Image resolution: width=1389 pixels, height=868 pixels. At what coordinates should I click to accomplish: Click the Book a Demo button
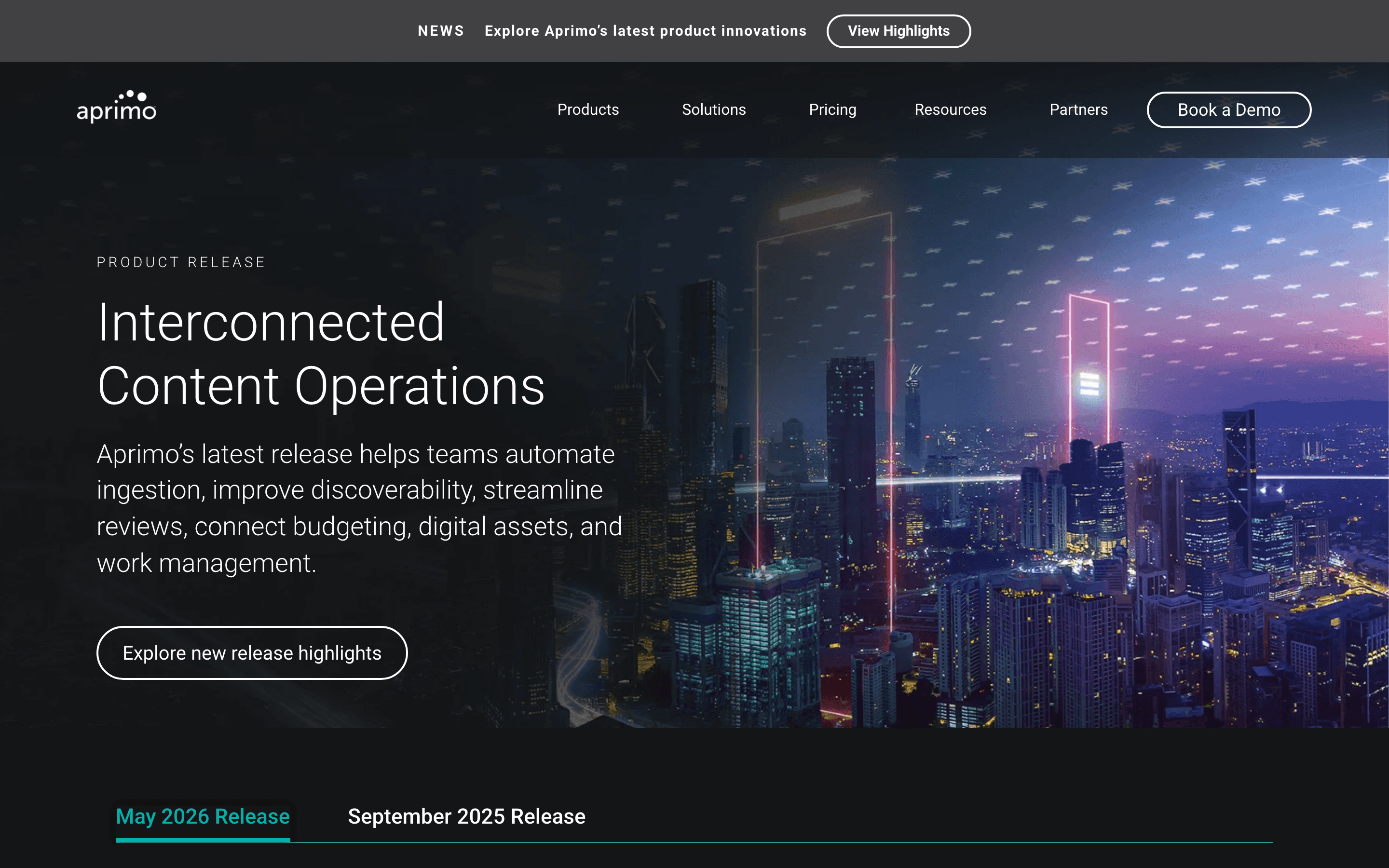click(1228, 109)
